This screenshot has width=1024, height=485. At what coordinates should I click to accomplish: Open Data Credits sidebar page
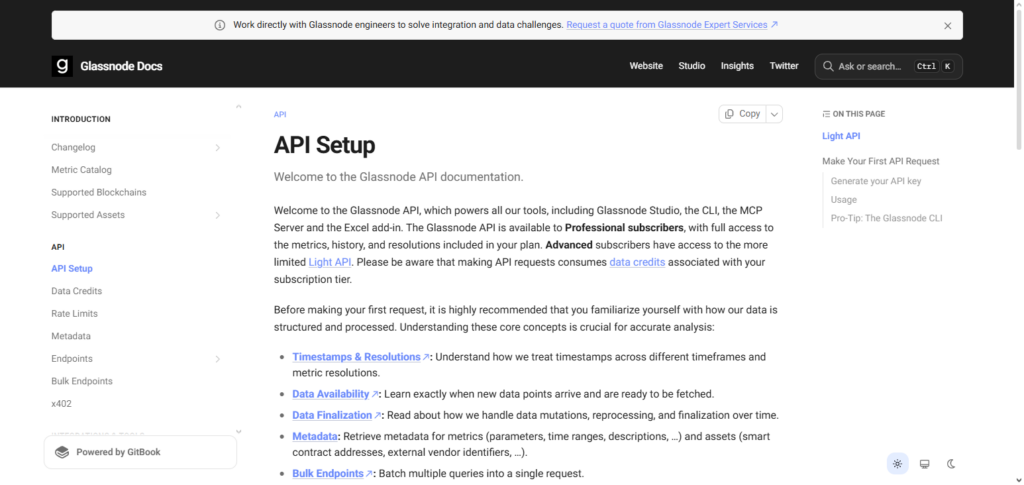tap(76, 291)
